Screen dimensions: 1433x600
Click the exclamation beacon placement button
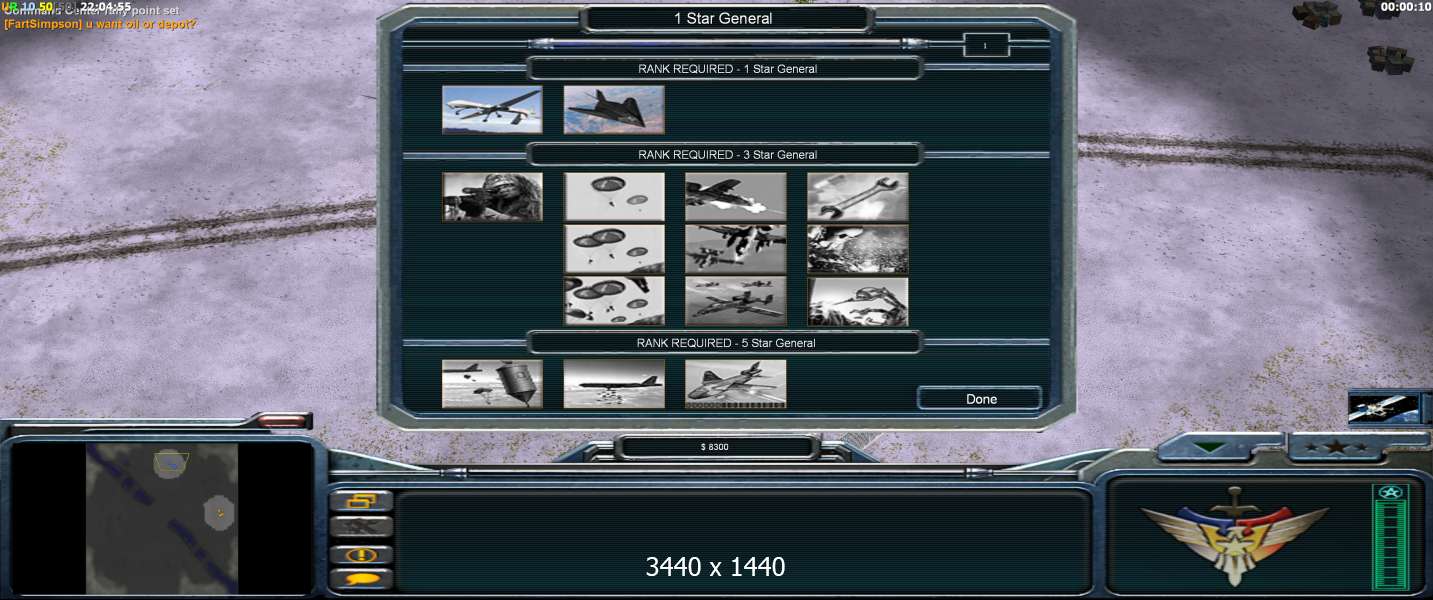361,554
